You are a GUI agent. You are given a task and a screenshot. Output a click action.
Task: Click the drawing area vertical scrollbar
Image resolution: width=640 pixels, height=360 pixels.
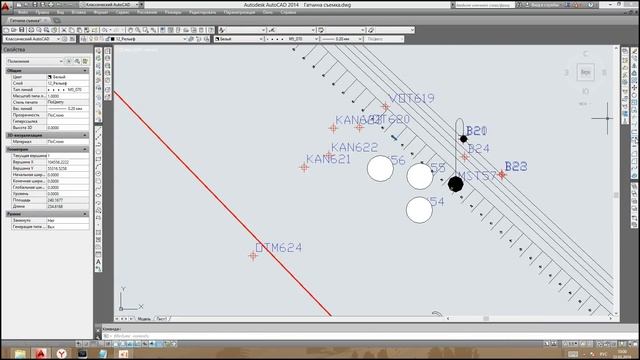(616, 180)
